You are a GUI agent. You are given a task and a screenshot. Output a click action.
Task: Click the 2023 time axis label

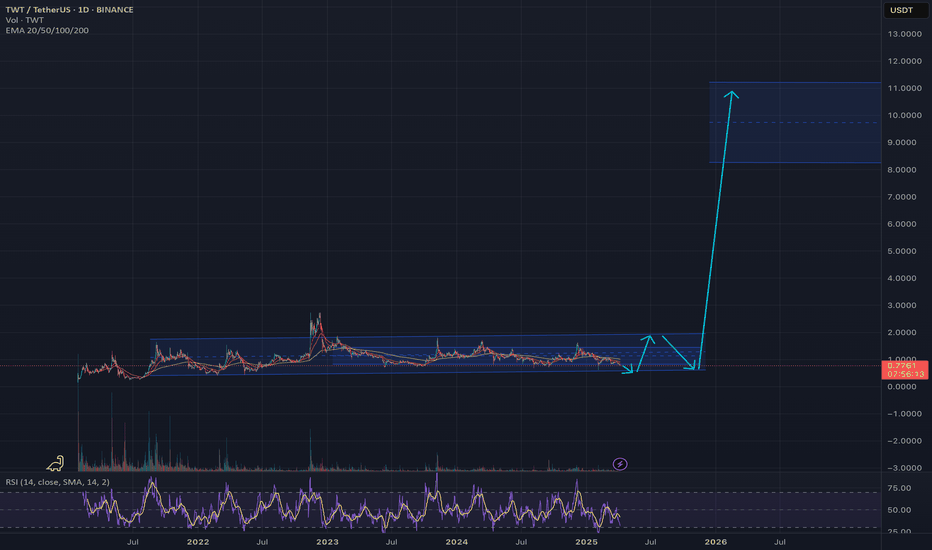click(x=328, y=542)
